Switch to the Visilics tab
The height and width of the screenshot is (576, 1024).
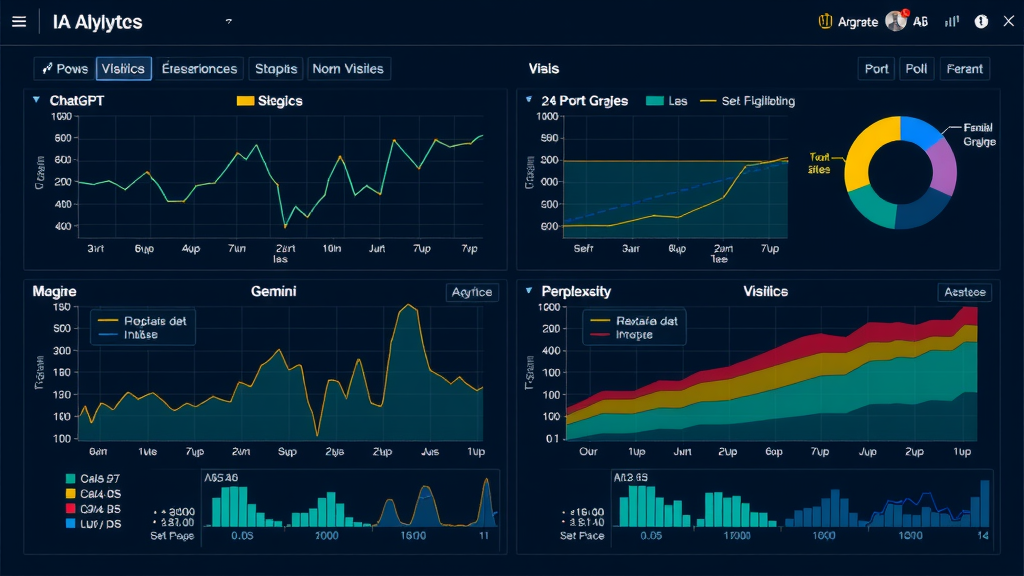point(124,69)
